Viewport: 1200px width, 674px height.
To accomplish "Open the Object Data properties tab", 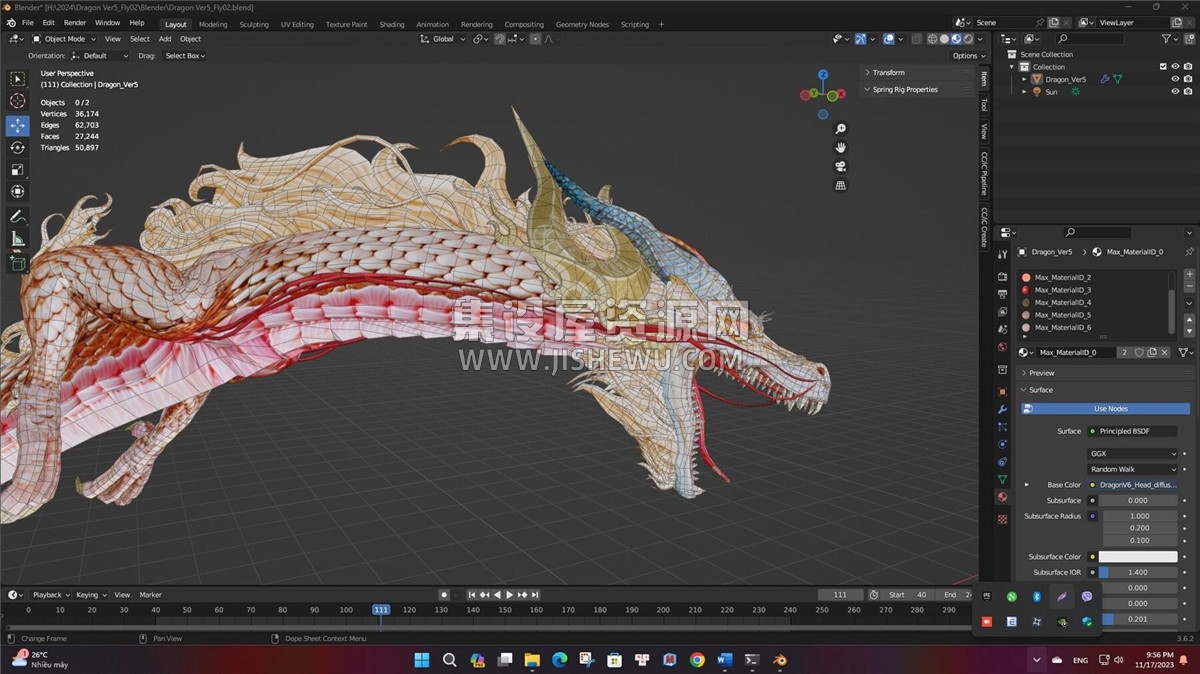I will [x=1002, y=480].
